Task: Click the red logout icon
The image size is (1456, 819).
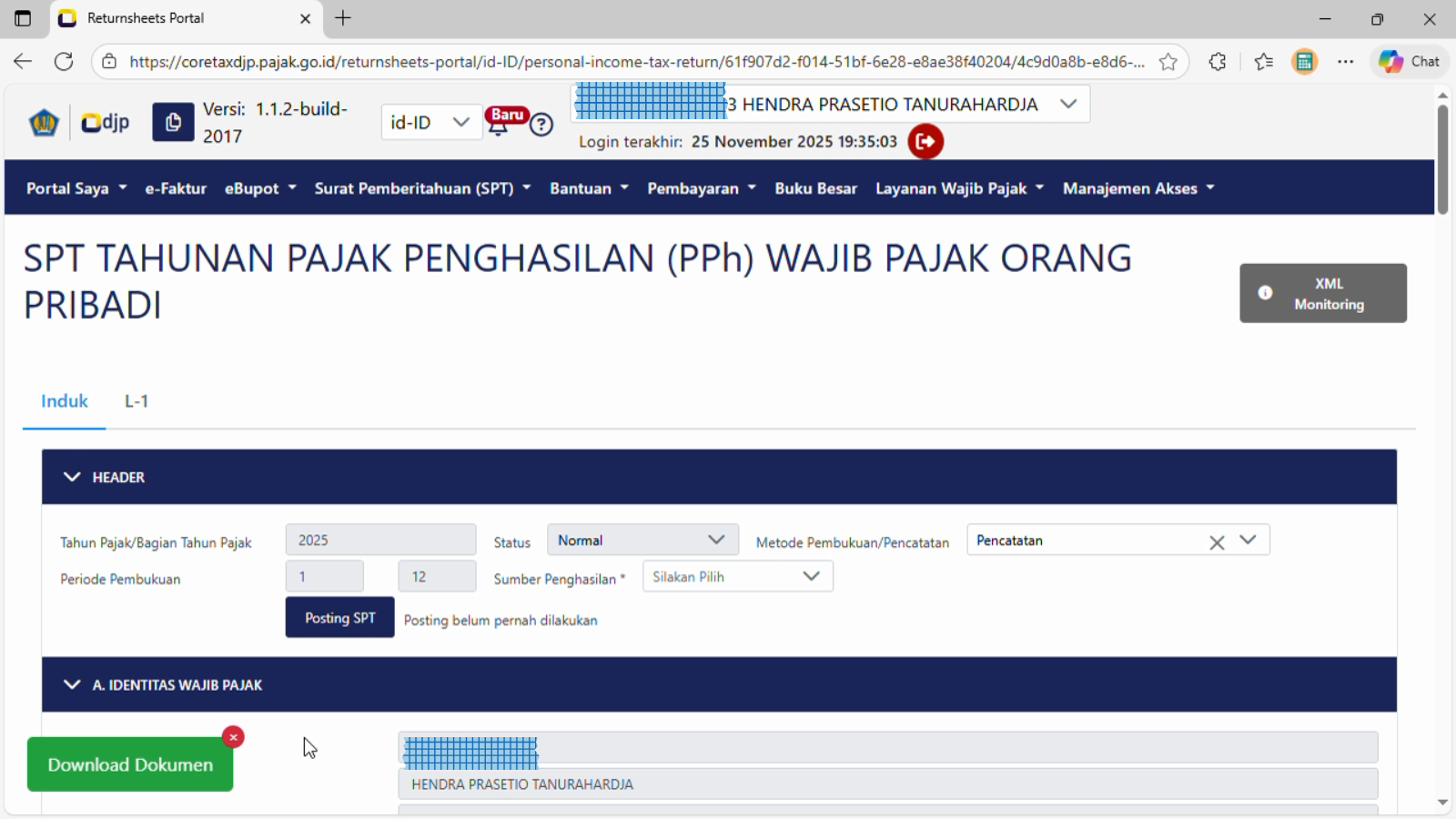Action: 925,141
